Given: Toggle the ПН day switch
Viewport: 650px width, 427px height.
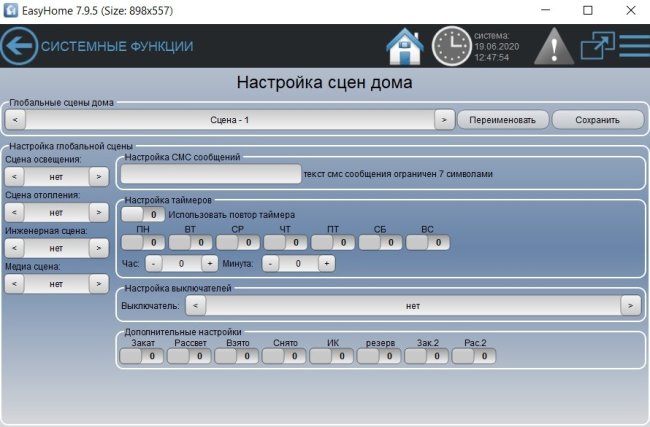Looking at the screenshot, I should (x=143, y=242).
